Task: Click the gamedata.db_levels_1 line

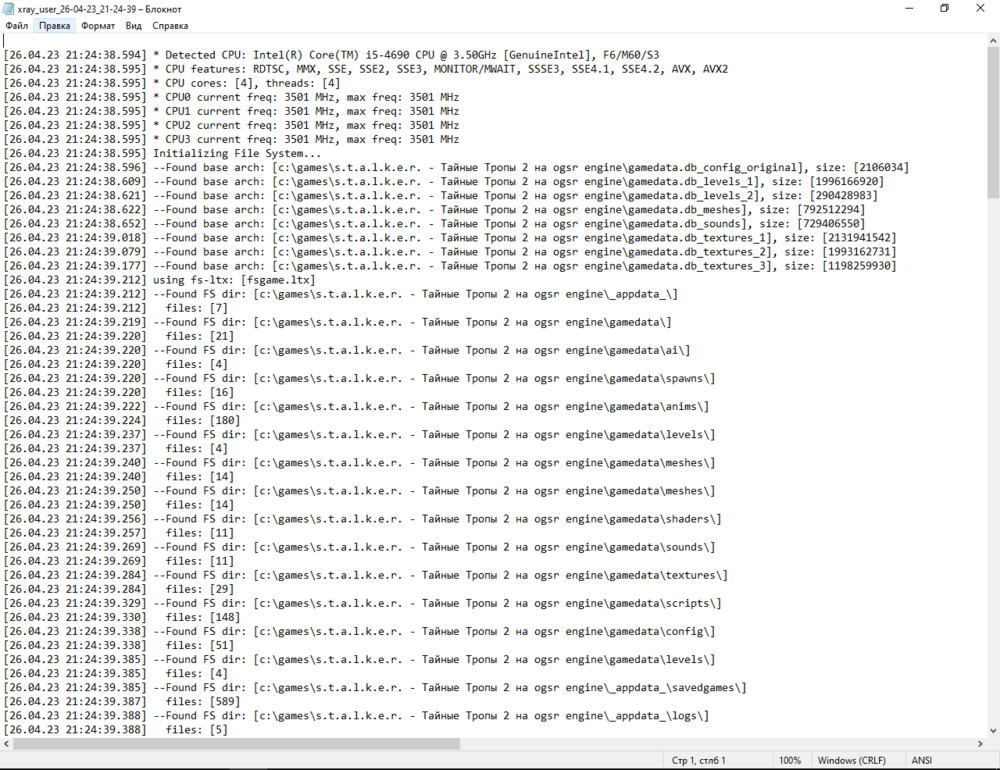Action: 444,181
